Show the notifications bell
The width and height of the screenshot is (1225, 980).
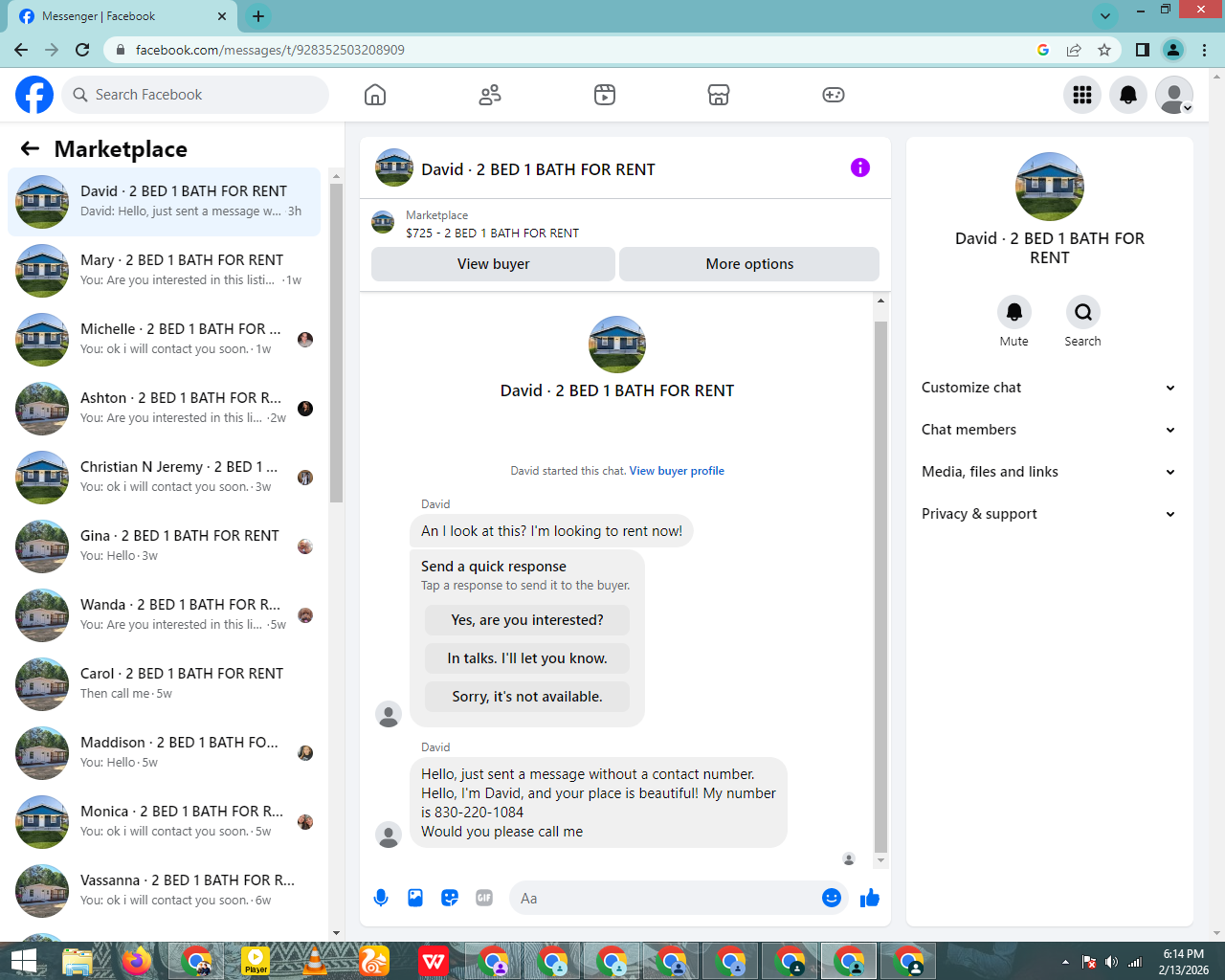[x=1128, y=95]
